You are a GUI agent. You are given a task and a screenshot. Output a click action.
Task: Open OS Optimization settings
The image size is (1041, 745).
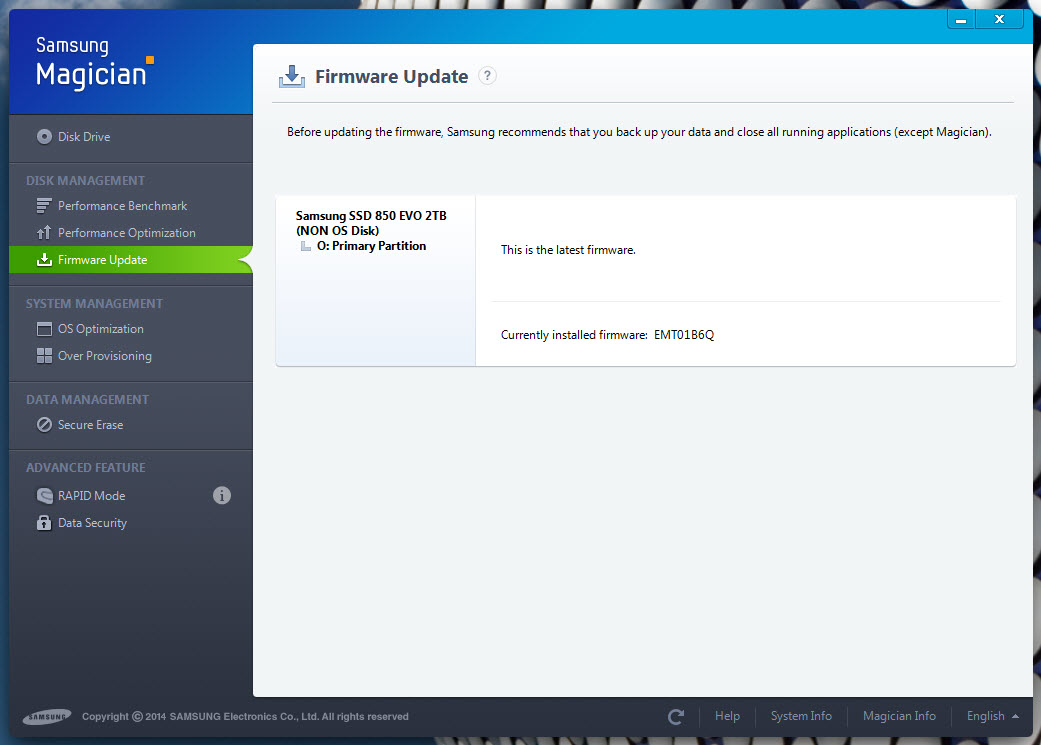pyautogui.click(x=101, y=329)
